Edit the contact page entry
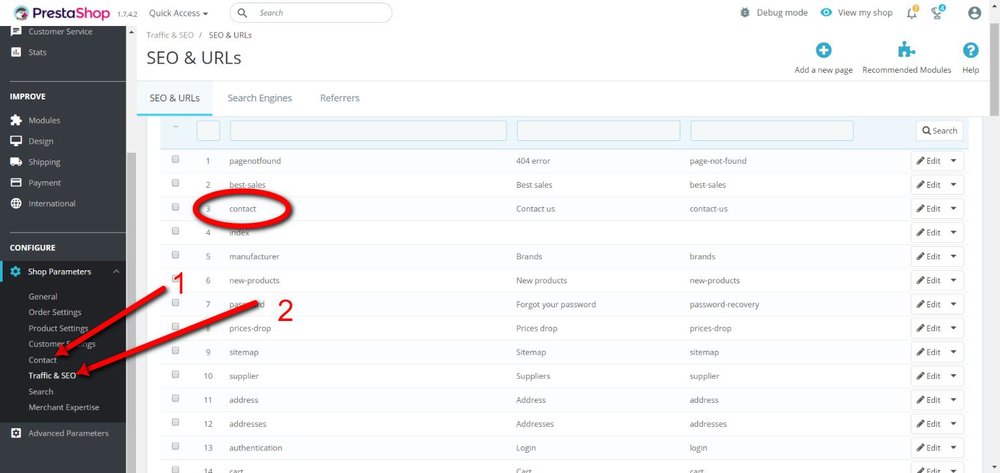 click(929, 208)
